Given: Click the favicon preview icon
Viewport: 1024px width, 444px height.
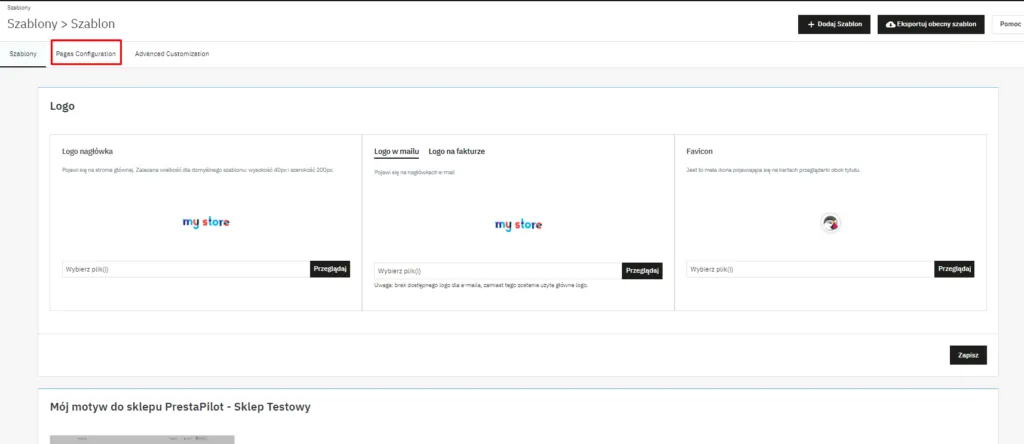Looking at the screenshot, I should tap(830, 223).
